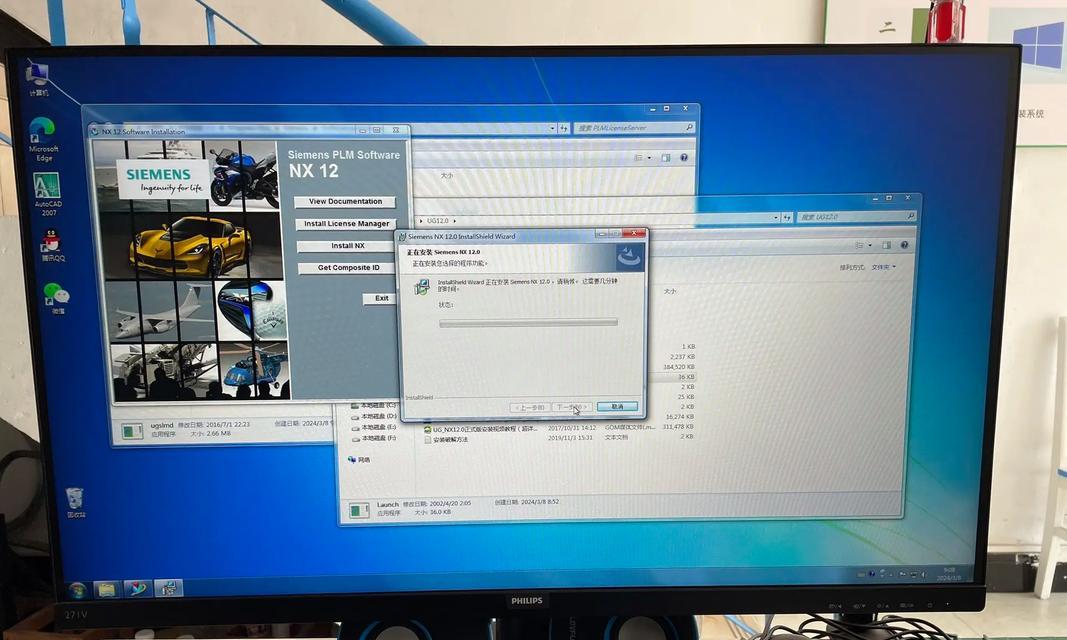Change view options in PLMLicenseServer window

tap(639, 158)
